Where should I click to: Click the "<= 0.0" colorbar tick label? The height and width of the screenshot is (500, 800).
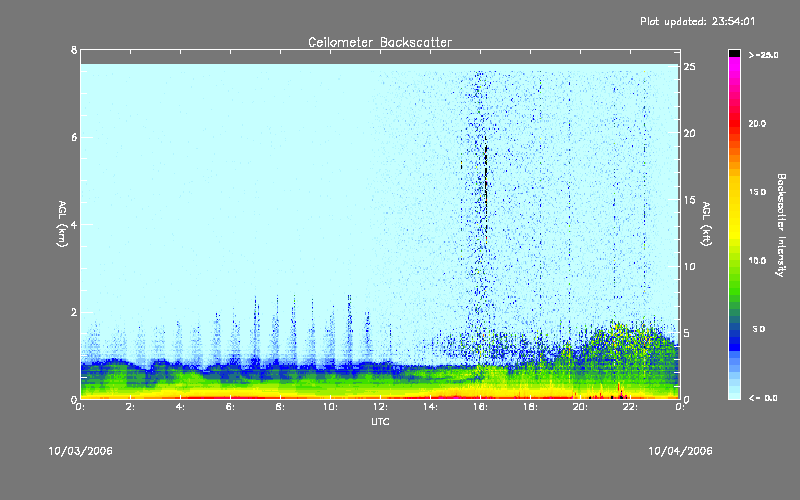pos(763,398)
